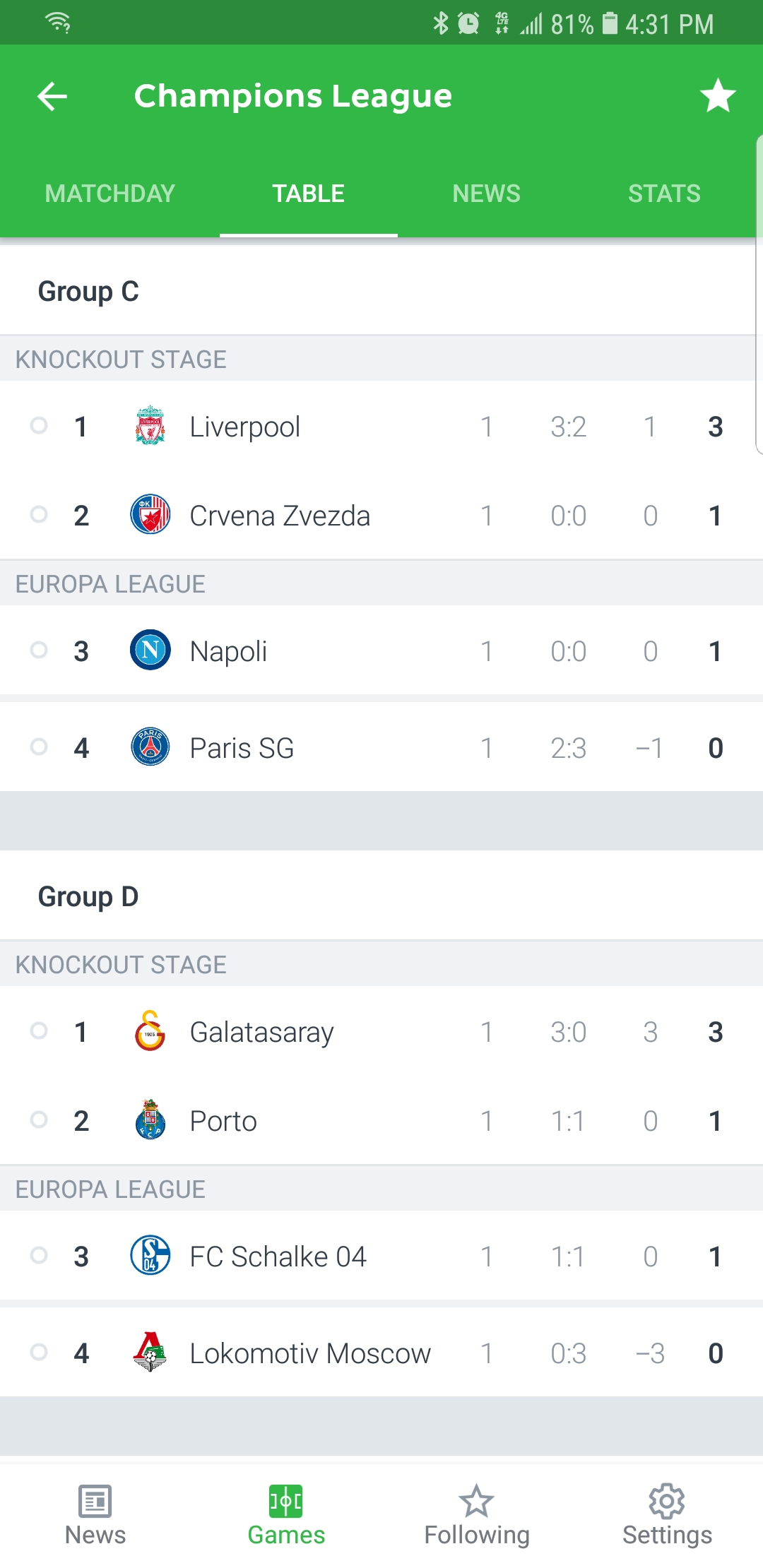Open the Group D header
Image resolution: width=763 pixels, height=1568 pixels.
click(x=88, y=897)
